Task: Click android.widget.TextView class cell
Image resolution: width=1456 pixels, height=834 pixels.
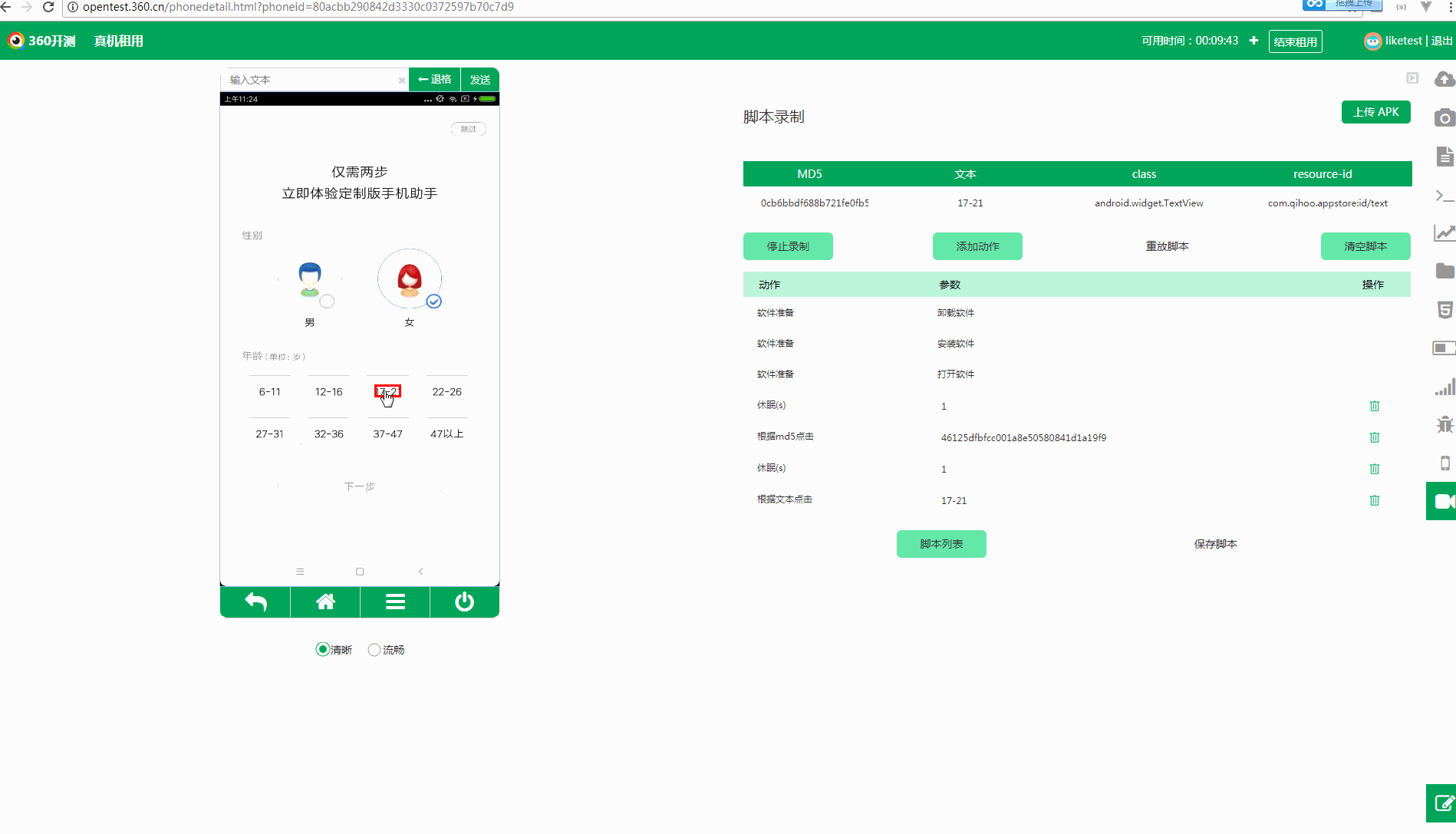Action: pos(1149,203)
